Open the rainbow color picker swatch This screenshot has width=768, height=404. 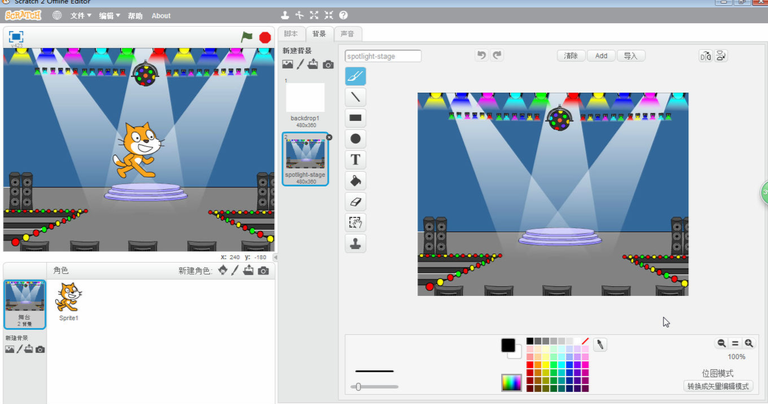511,382
